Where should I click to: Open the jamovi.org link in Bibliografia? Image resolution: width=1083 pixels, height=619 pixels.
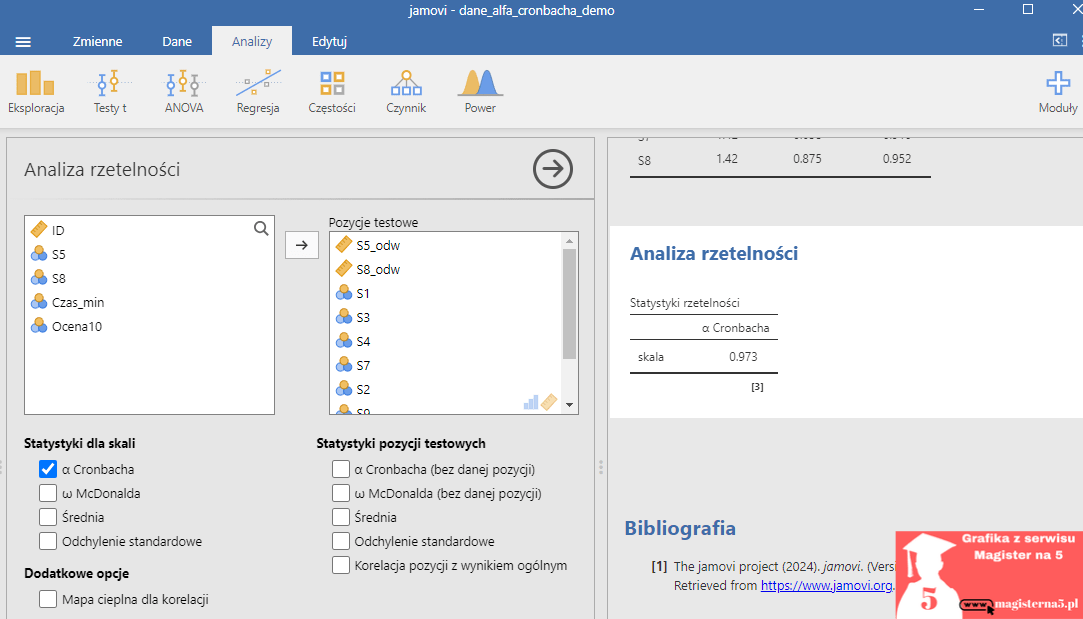[x=826, y=585]
